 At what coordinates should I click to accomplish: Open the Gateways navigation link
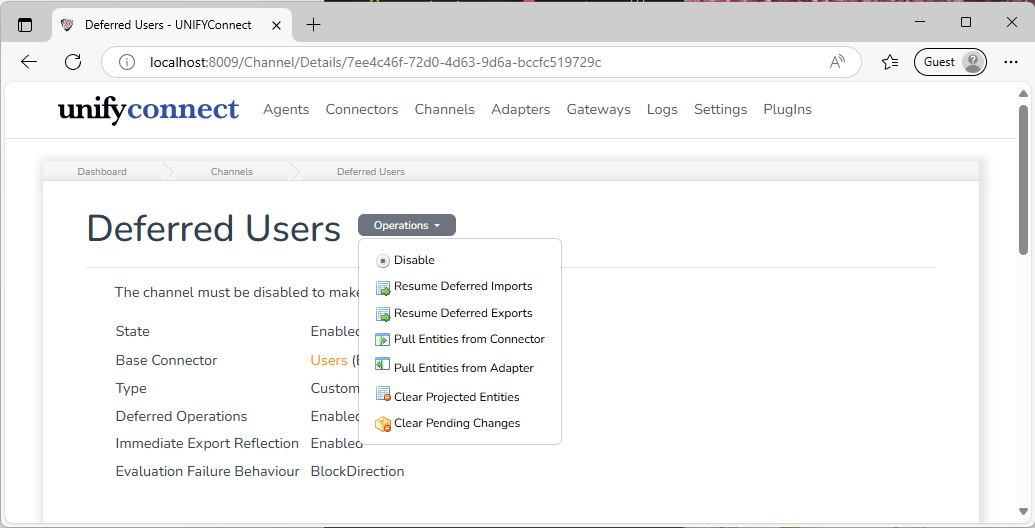click(x=598, y=110)
